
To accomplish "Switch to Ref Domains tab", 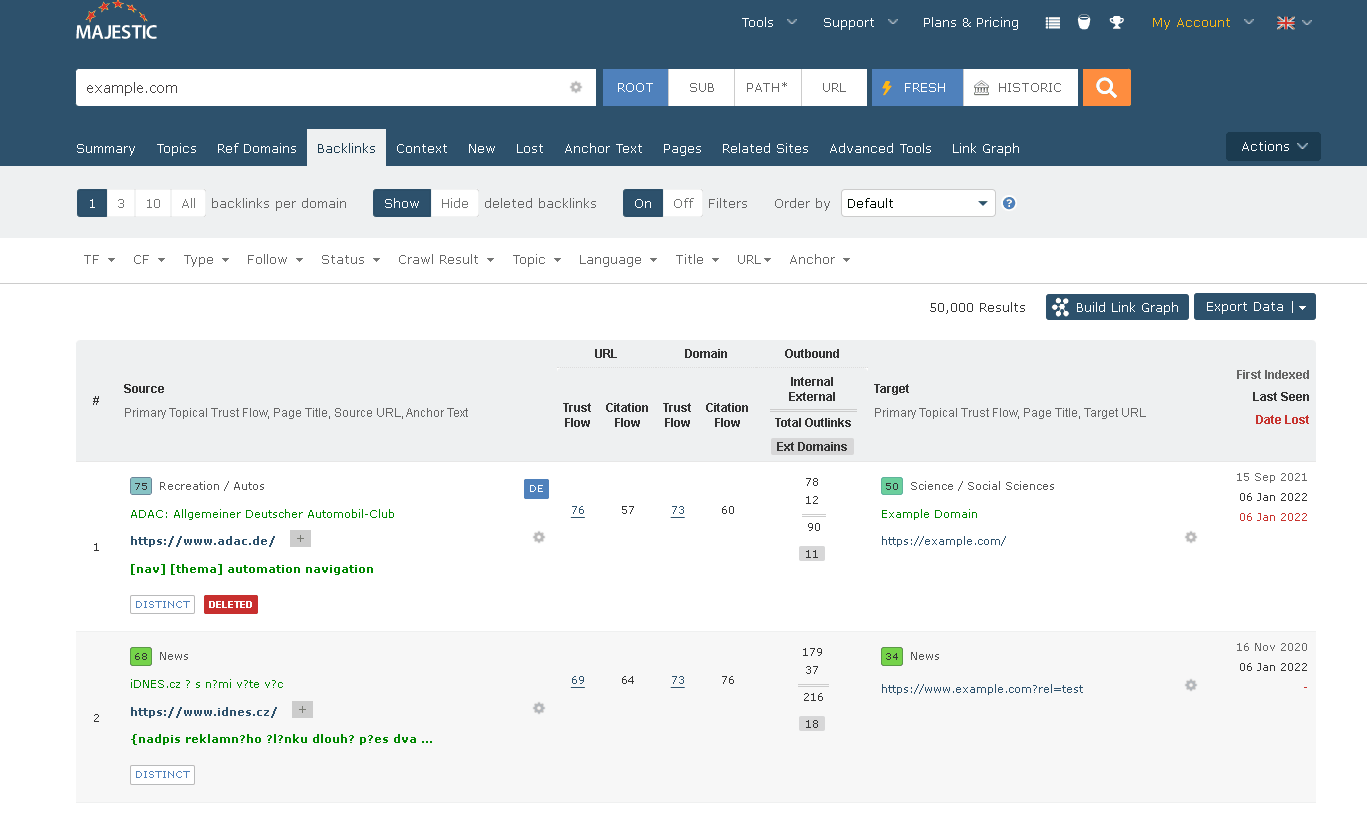I will (x=257, y=148).
